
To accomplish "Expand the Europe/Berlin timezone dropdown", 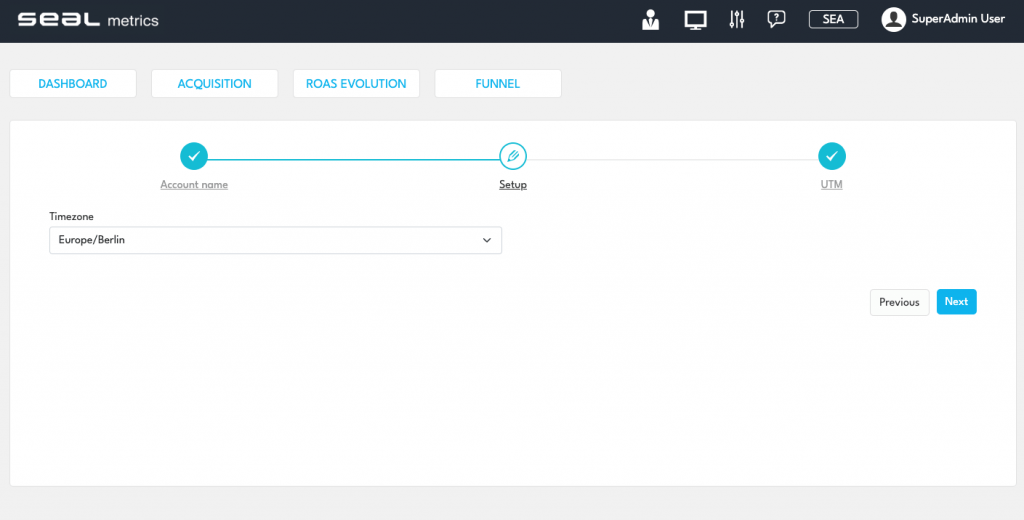I will 275,240.
